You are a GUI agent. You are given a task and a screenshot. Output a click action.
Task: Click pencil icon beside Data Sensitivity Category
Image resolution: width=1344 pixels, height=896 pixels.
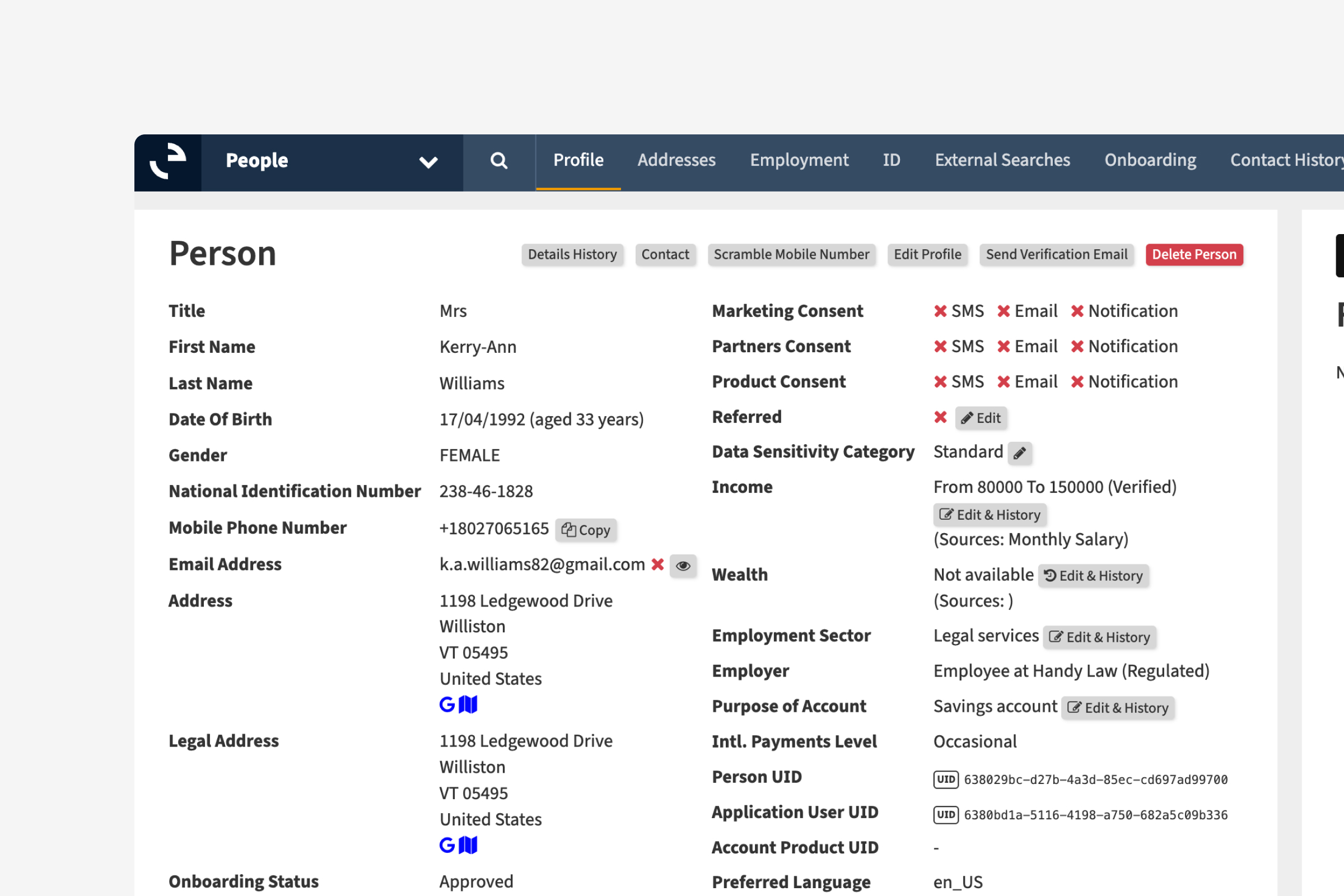tap(1019, 453)
